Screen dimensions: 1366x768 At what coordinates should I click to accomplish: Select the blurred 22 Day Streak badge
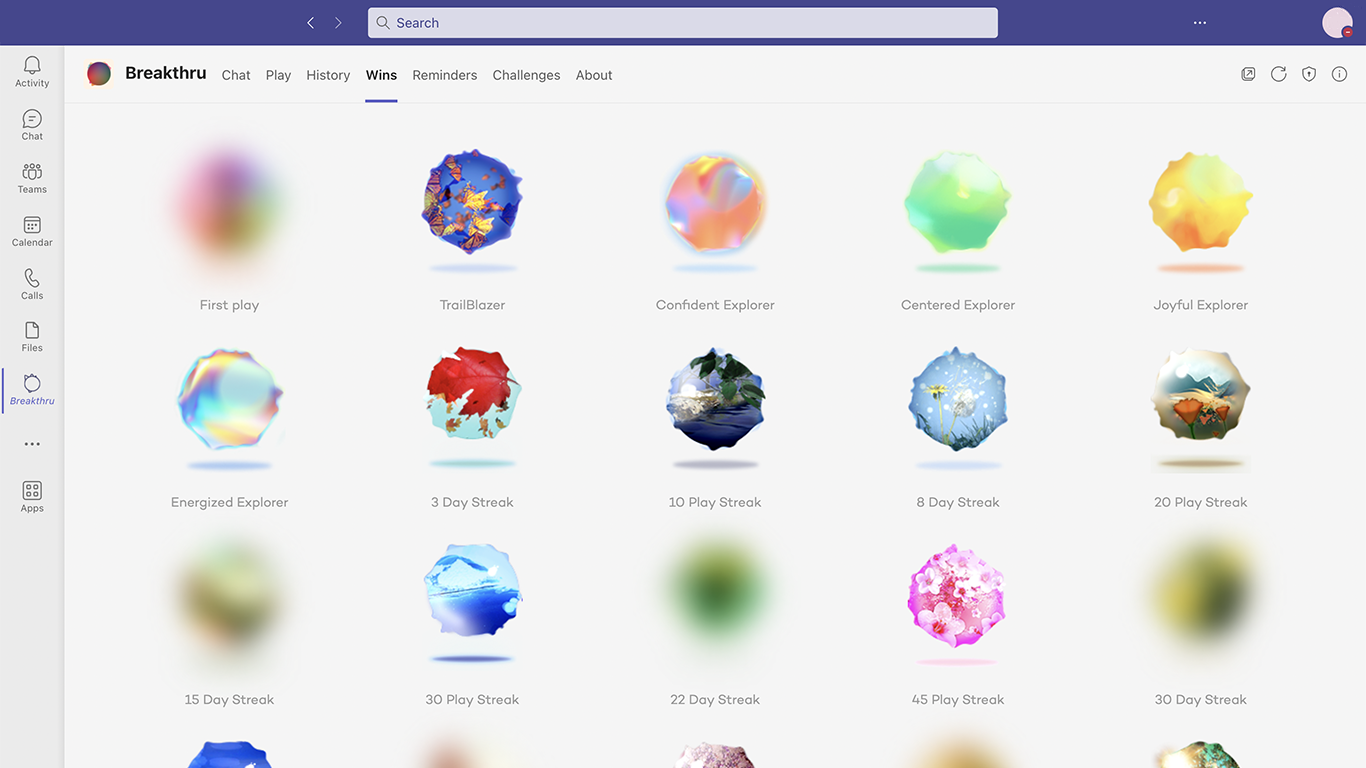tap(715, 593)
